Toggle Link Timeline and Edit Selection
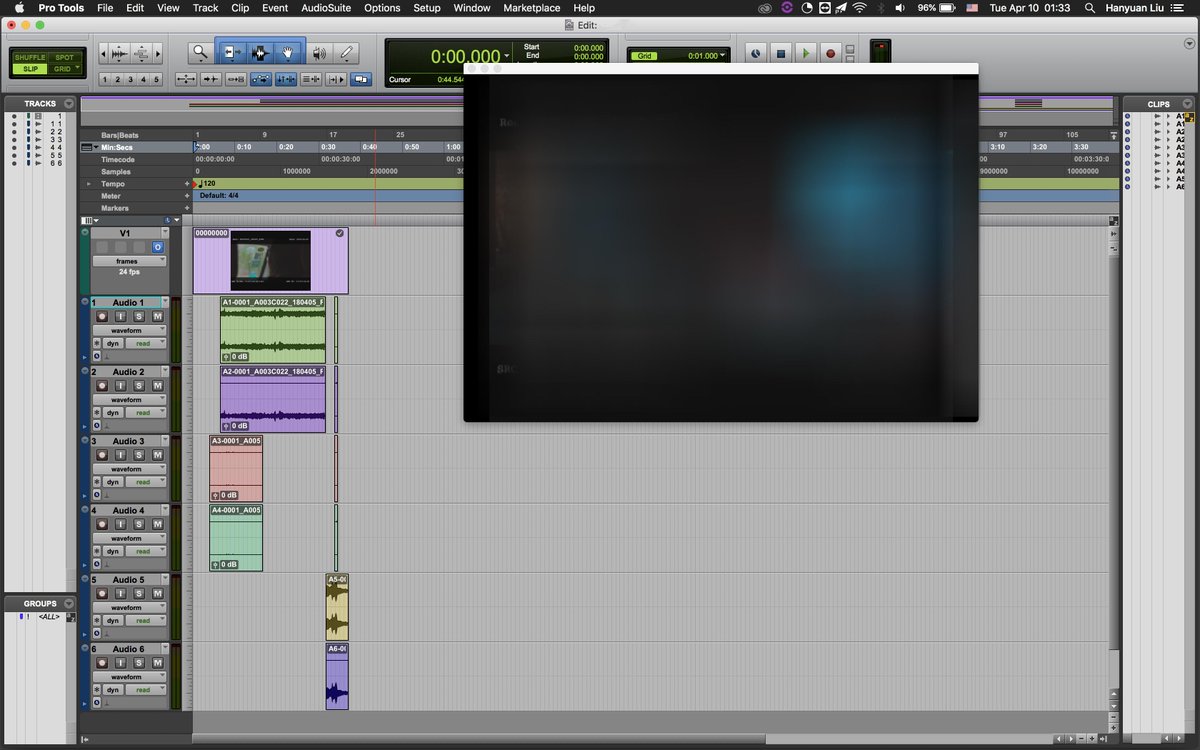 coord(286,79)
